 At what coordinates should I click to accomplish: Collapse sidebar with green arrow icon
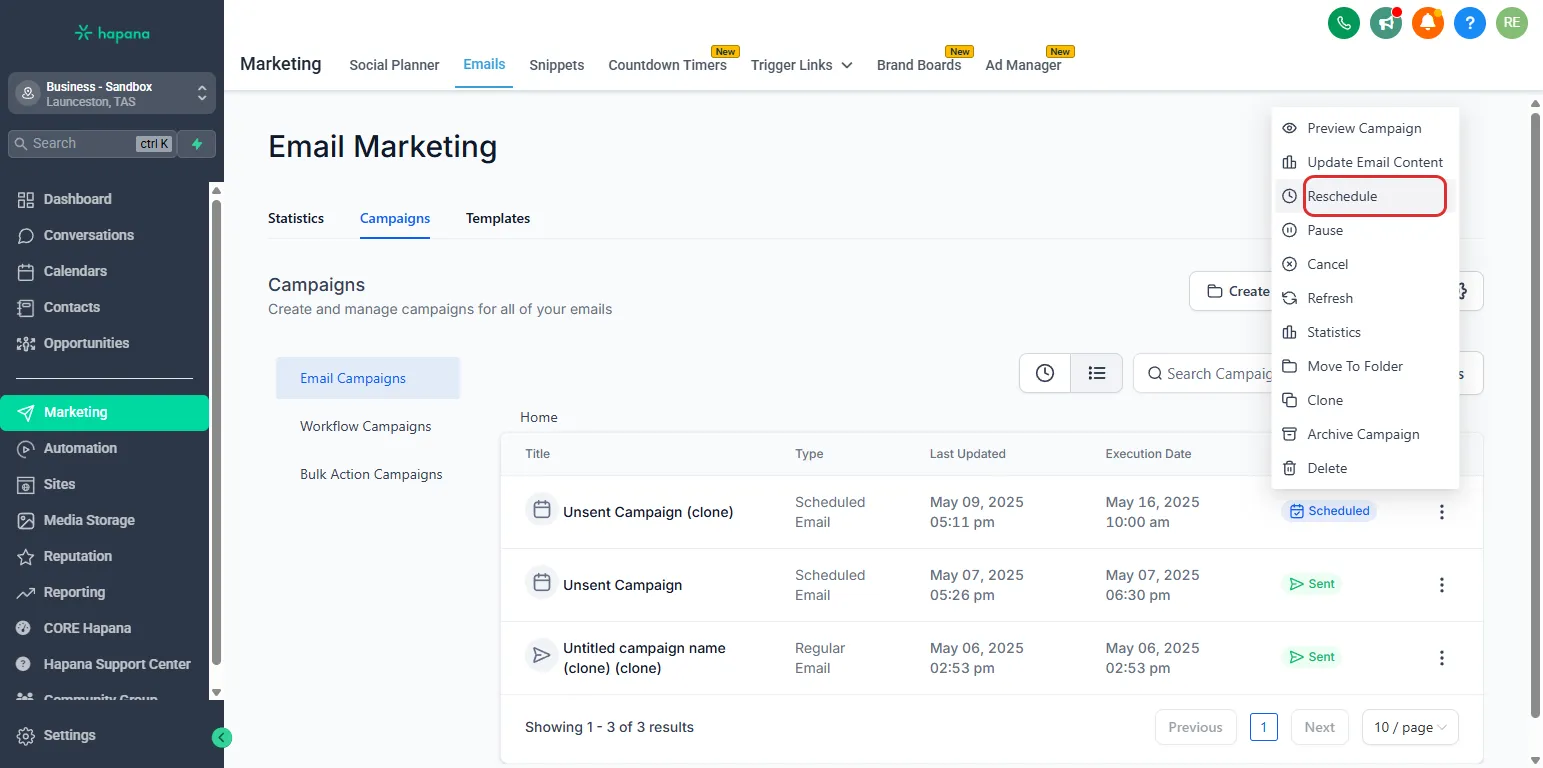tap(222, 738)
